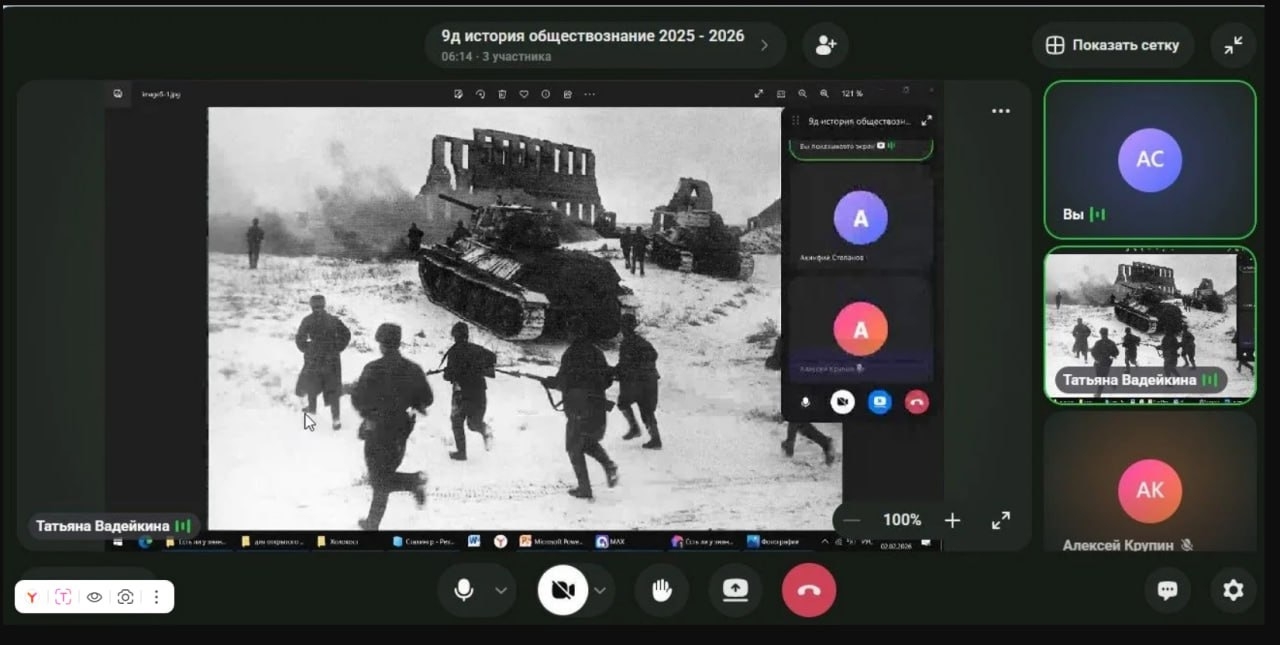
Task: Click the Показать сетку button
Action: coord(1113,45)
